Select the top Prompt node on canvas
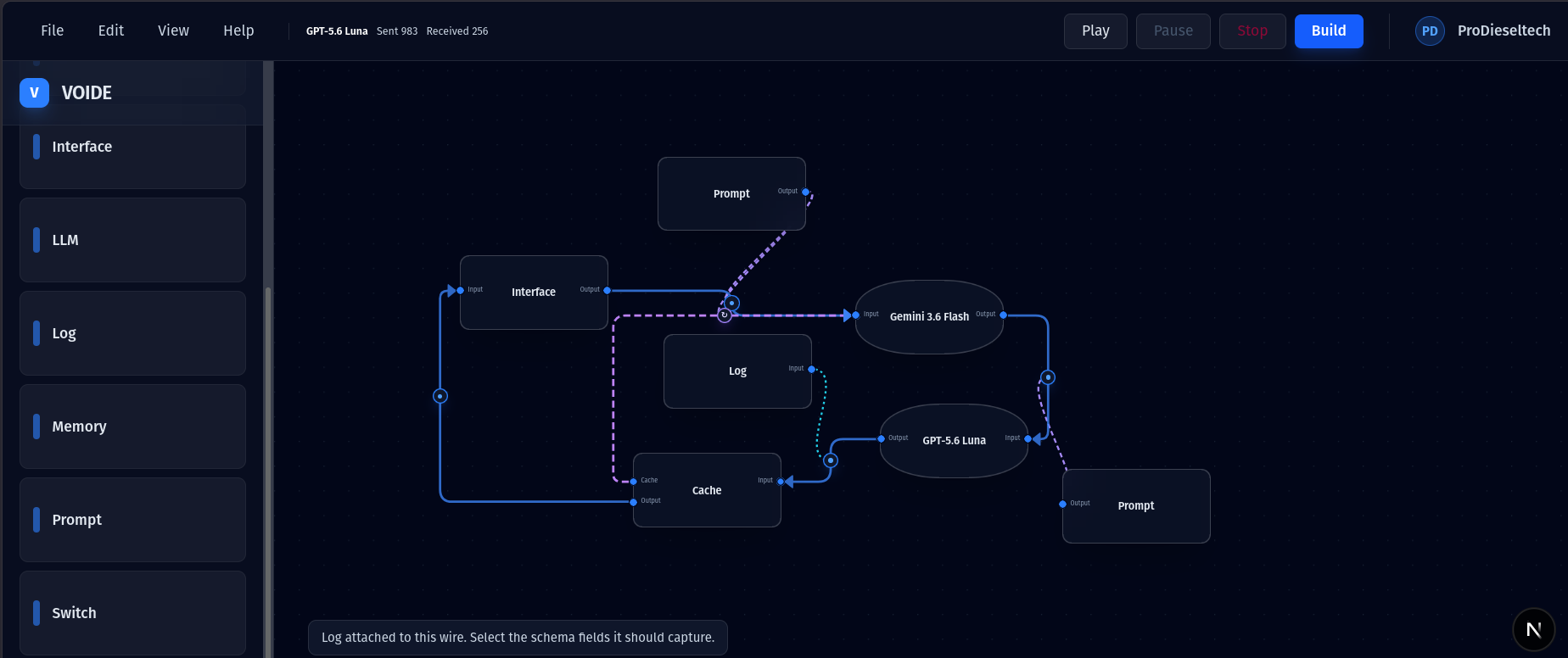 (731, 193)
